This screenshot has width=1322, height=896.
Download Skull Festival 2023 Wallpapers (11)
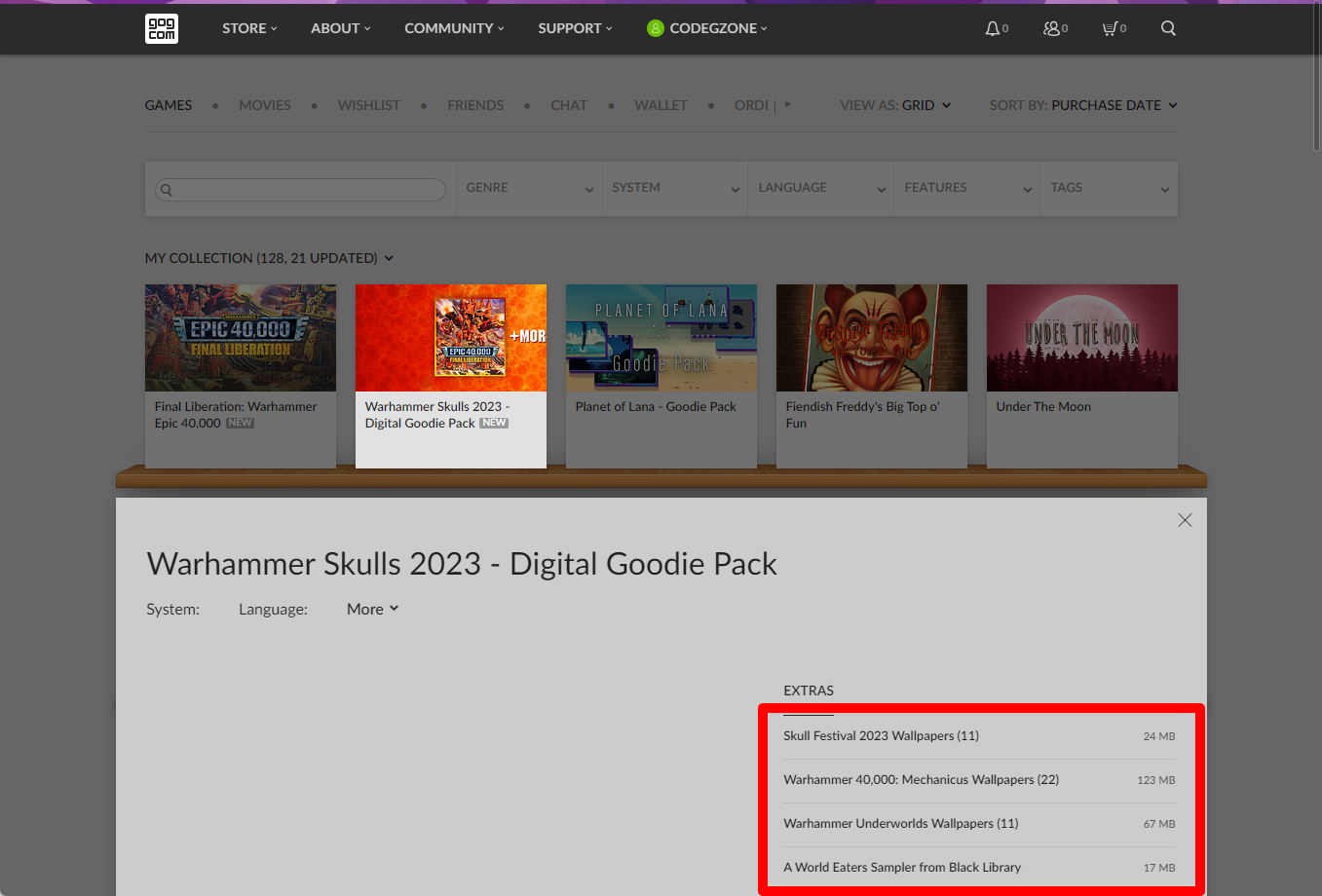click(x=979, y=736)
